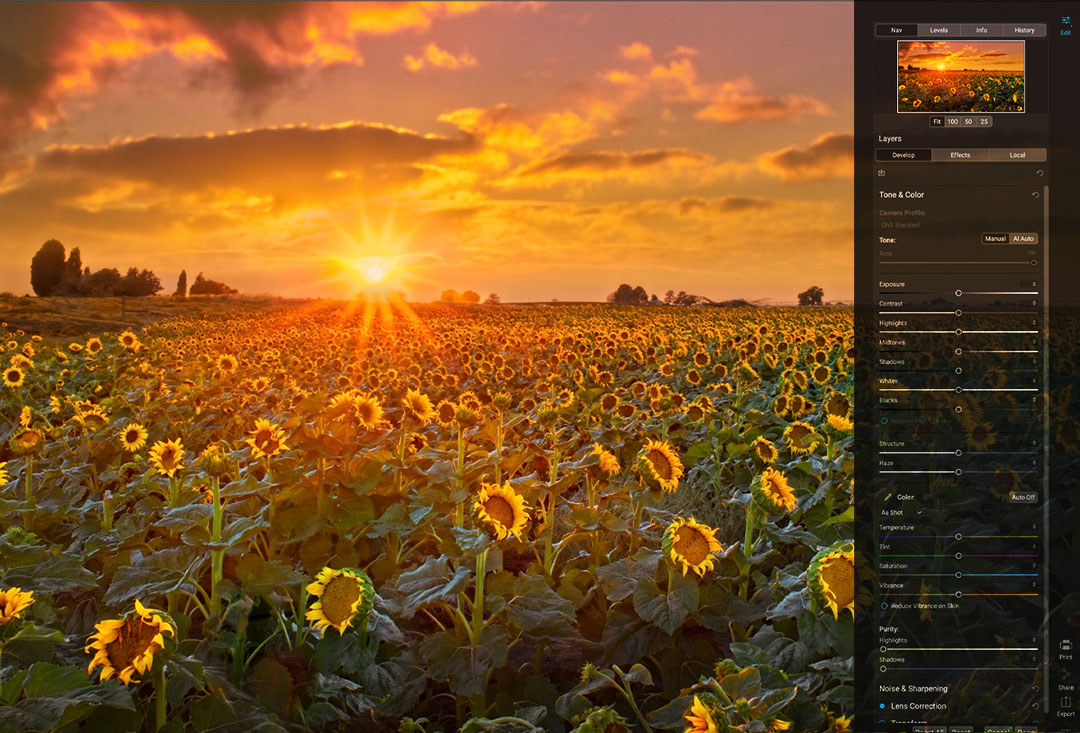
Task: Open the Edit module icon
Action: [x=1066, y=21]
